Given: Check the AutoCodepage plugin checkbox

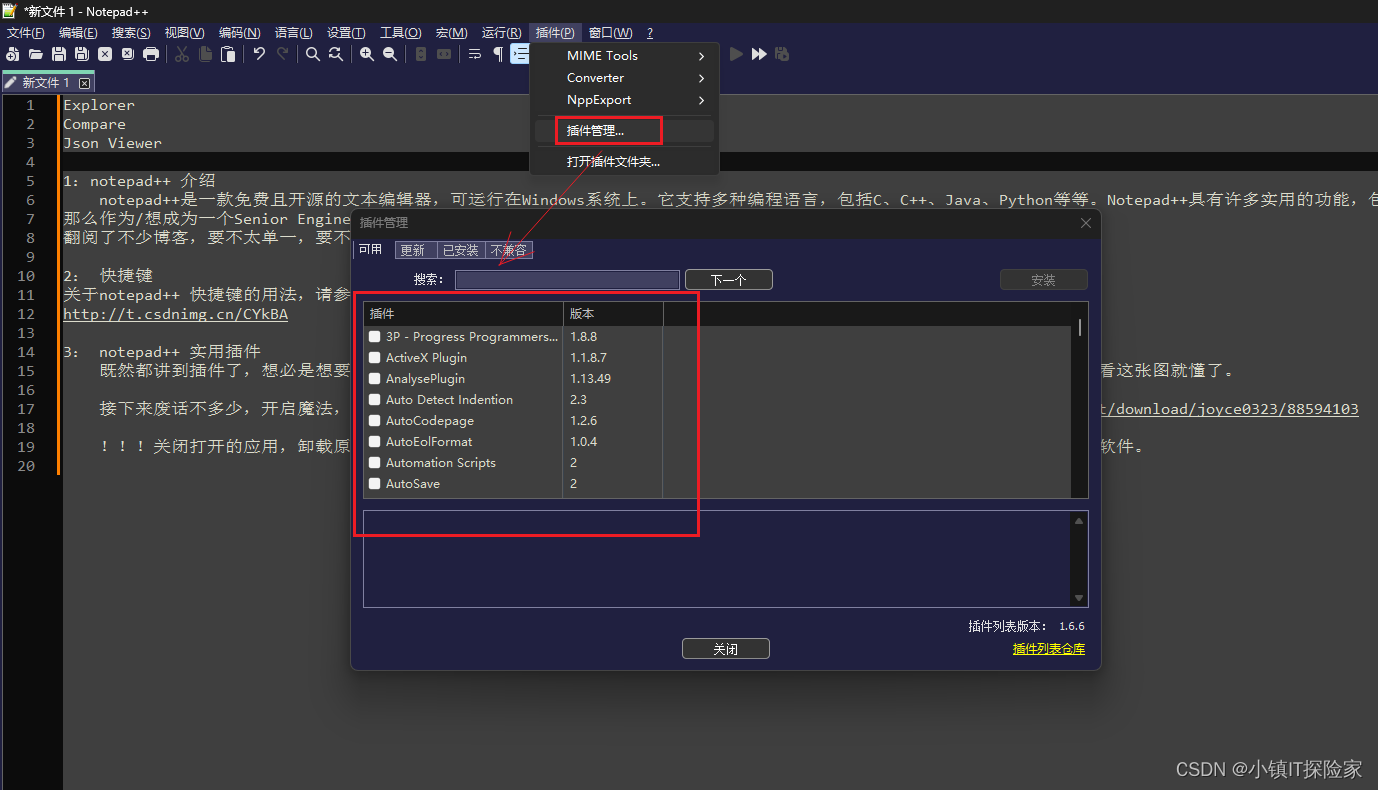Looking at the screenshot, I should [x=375, y=421].
